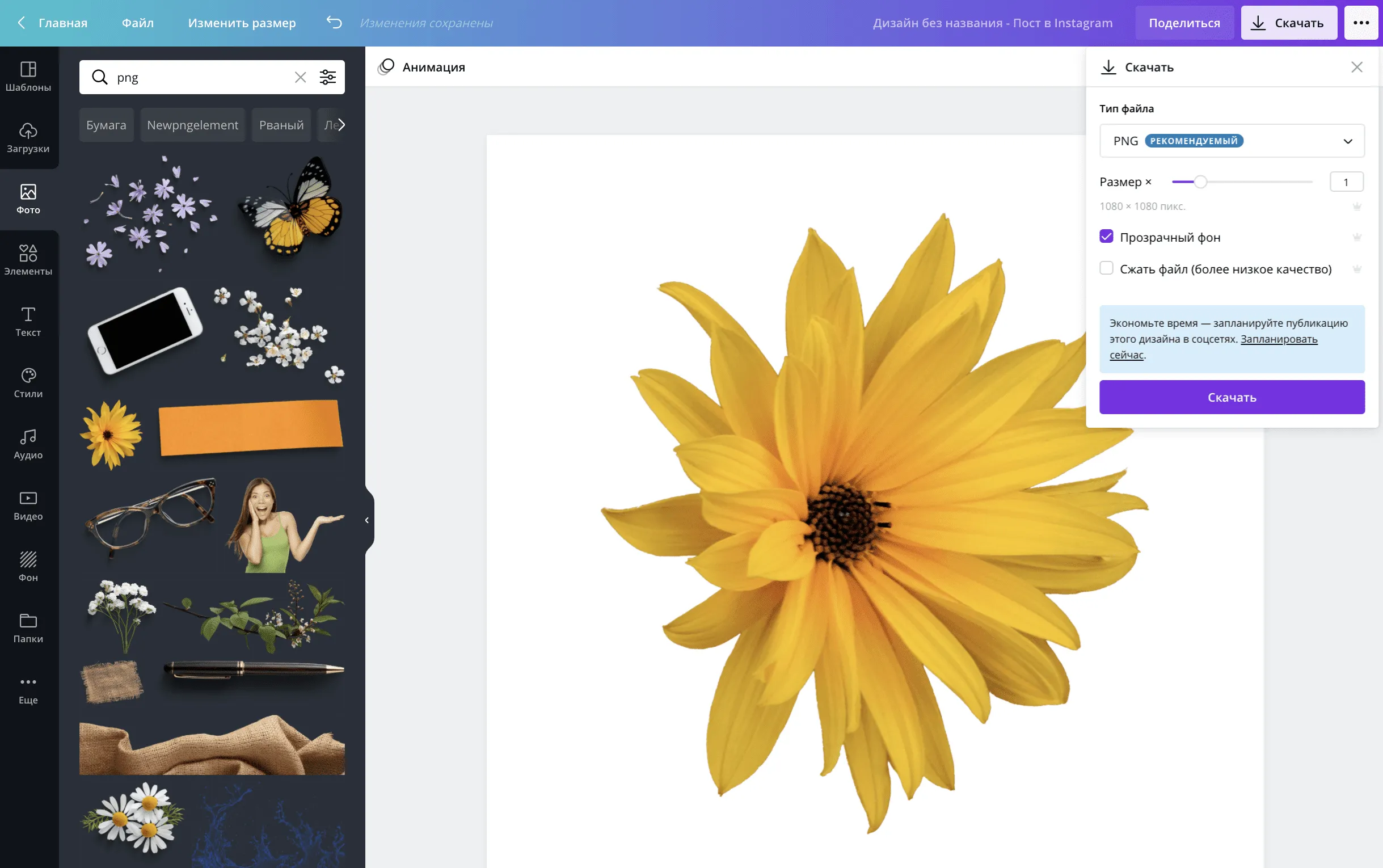Viewport: 1383px width, 868px height.
Task: Select the Фото sidebar tab
Action: tap(28, 199)
